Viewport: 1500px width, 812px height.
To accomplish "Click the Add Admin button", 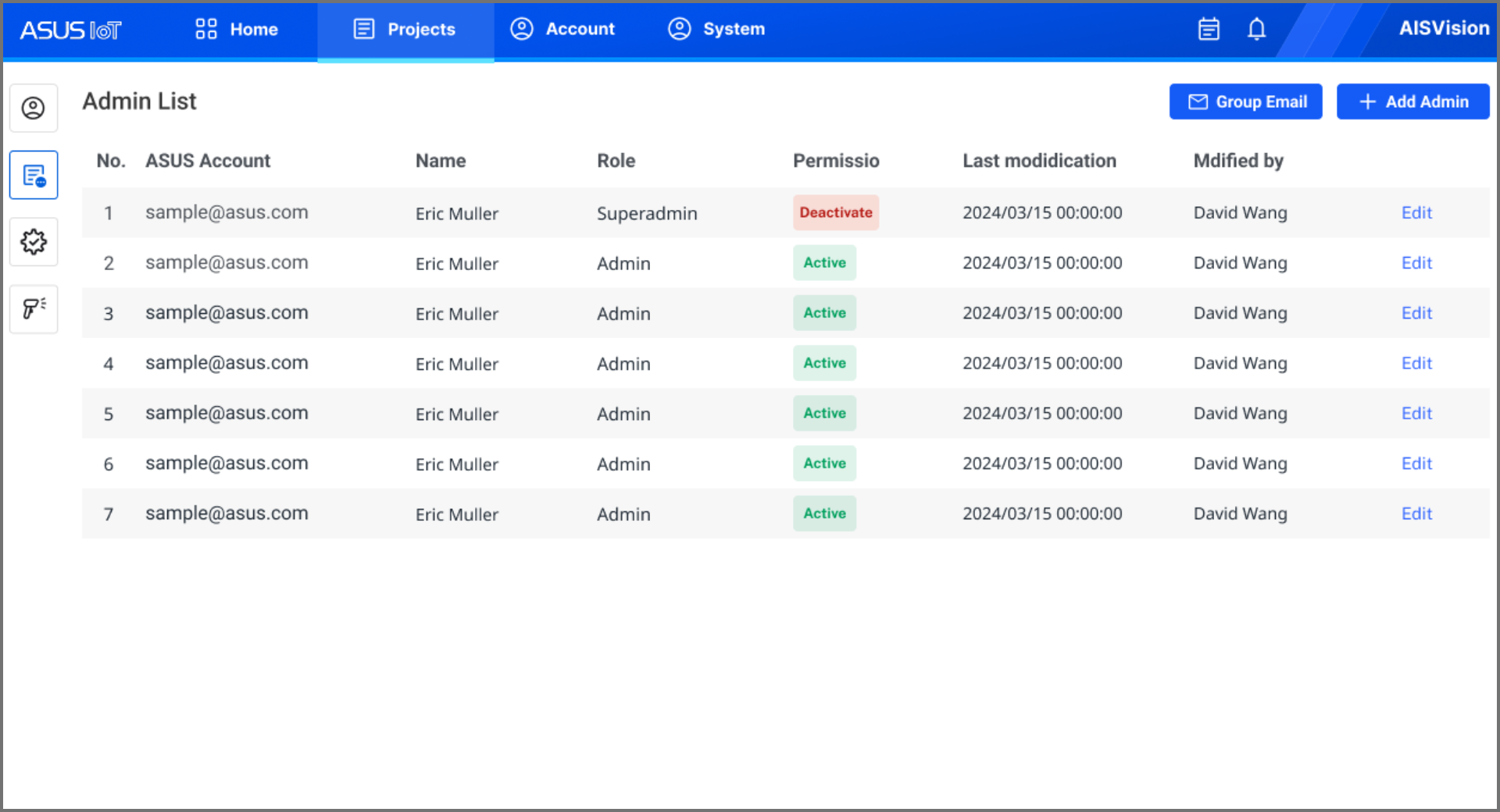I will pyautogui.click(x=1412, y=101).
